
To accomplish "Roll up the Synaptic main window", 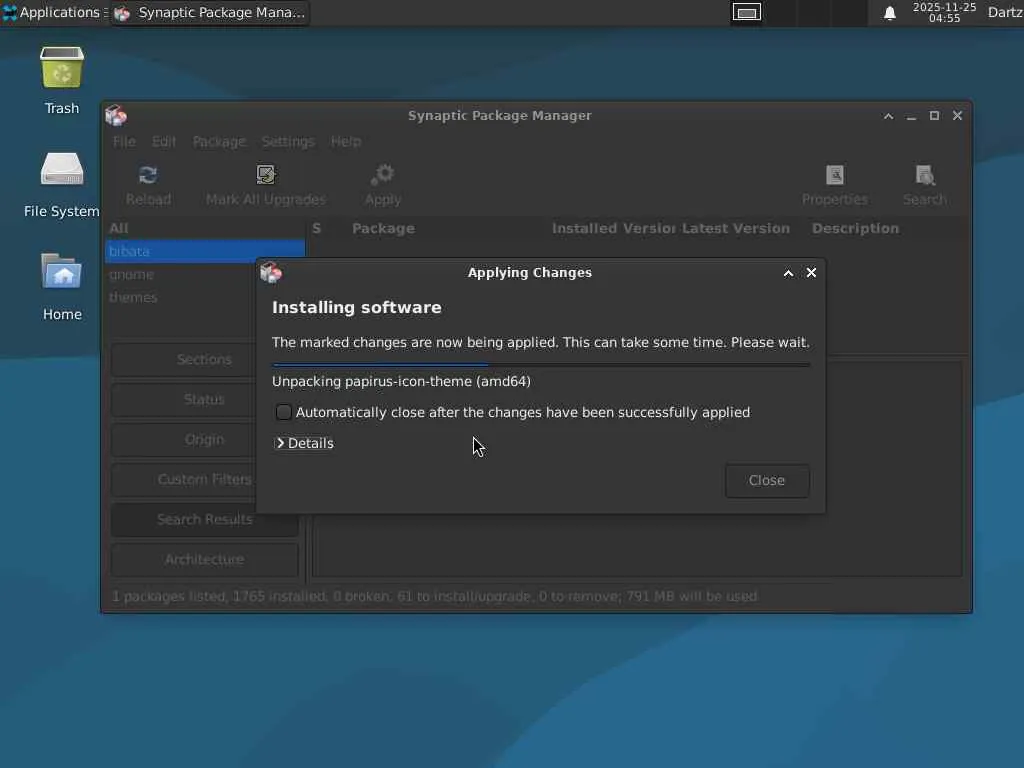I will pos(888,116).
